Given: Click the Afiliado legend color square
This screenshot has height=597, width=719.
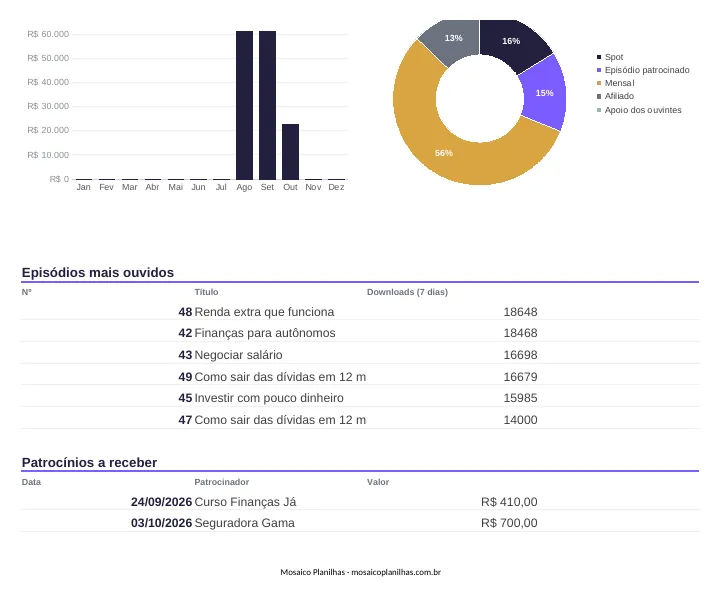Looking at the screenshot, I should [599, 96].
